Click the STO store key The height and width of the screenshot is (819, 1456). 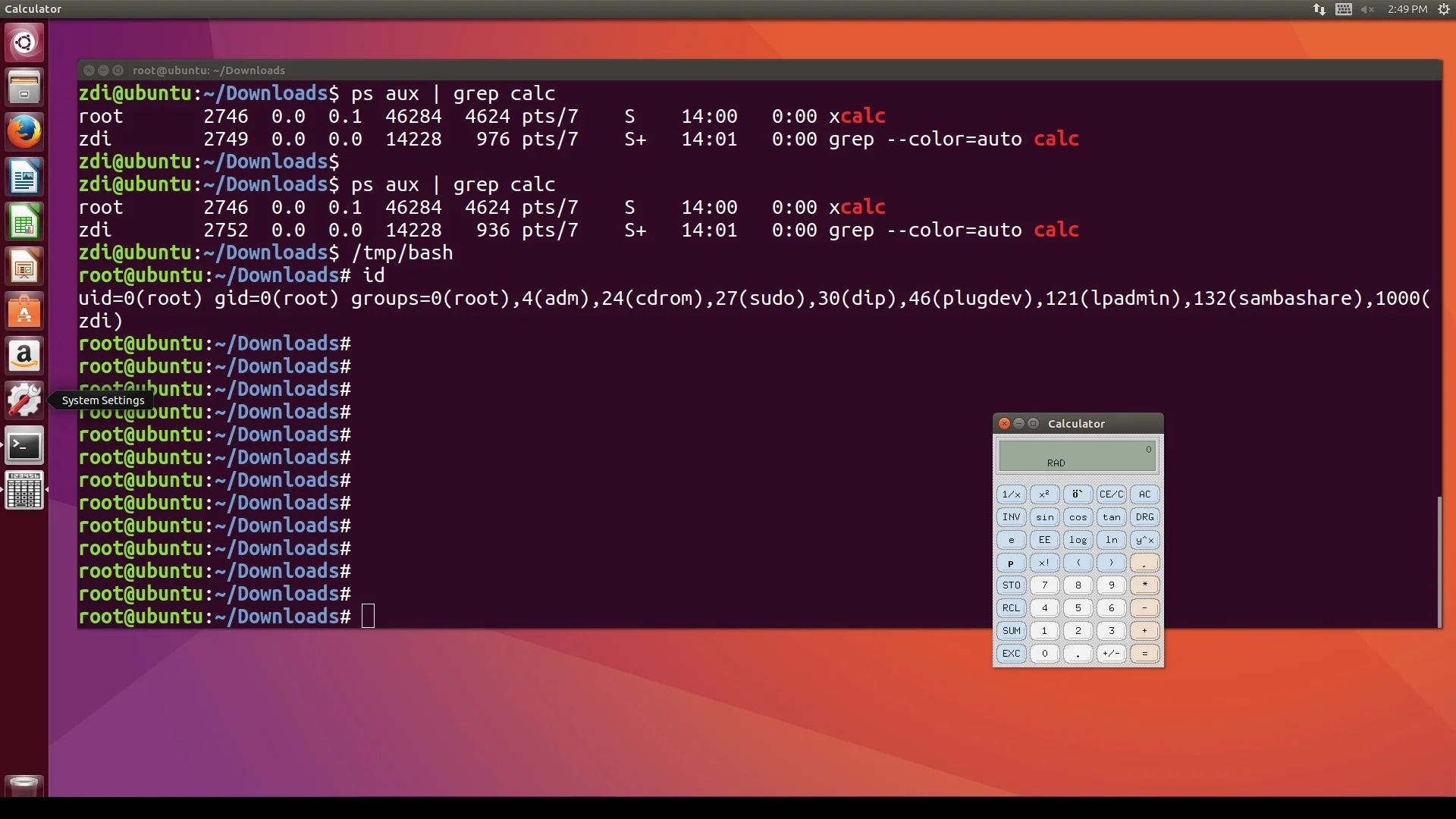pos(1012,585)
